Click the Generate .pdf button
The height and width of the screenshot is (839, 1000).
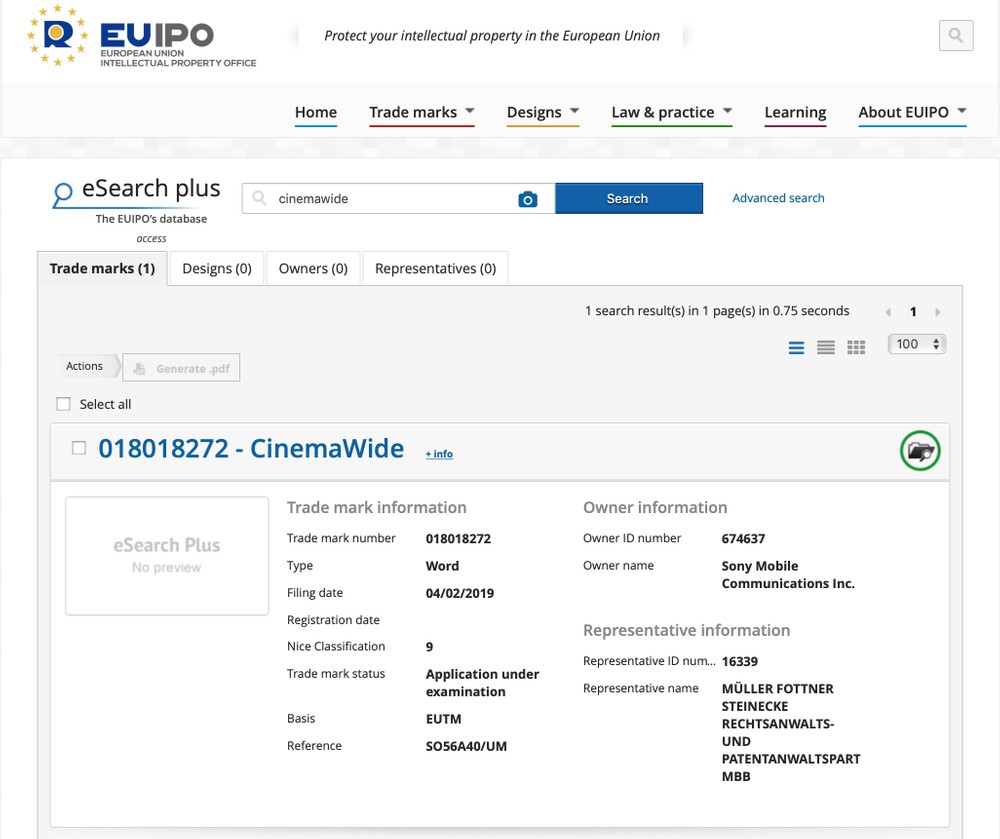181,368
